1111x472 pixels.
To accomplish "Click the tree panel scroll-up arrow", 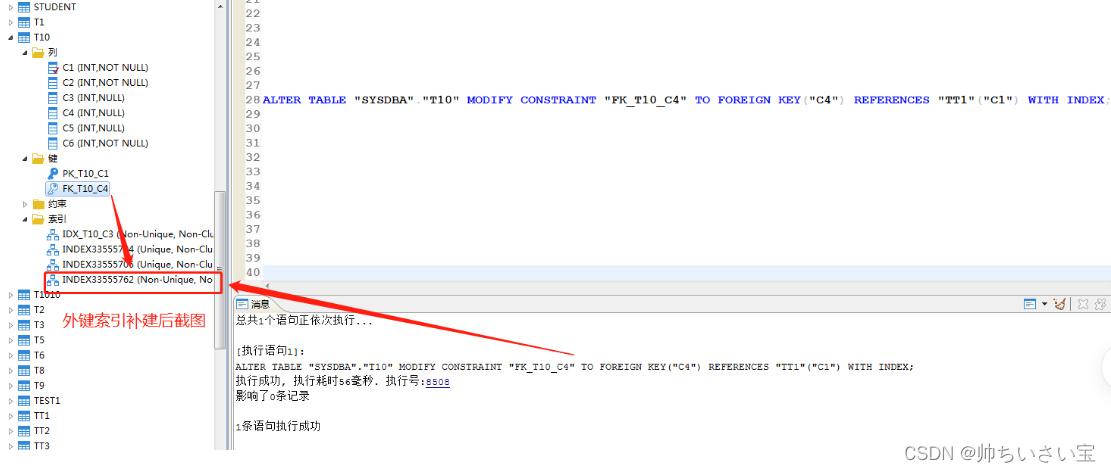I will 220,4.
